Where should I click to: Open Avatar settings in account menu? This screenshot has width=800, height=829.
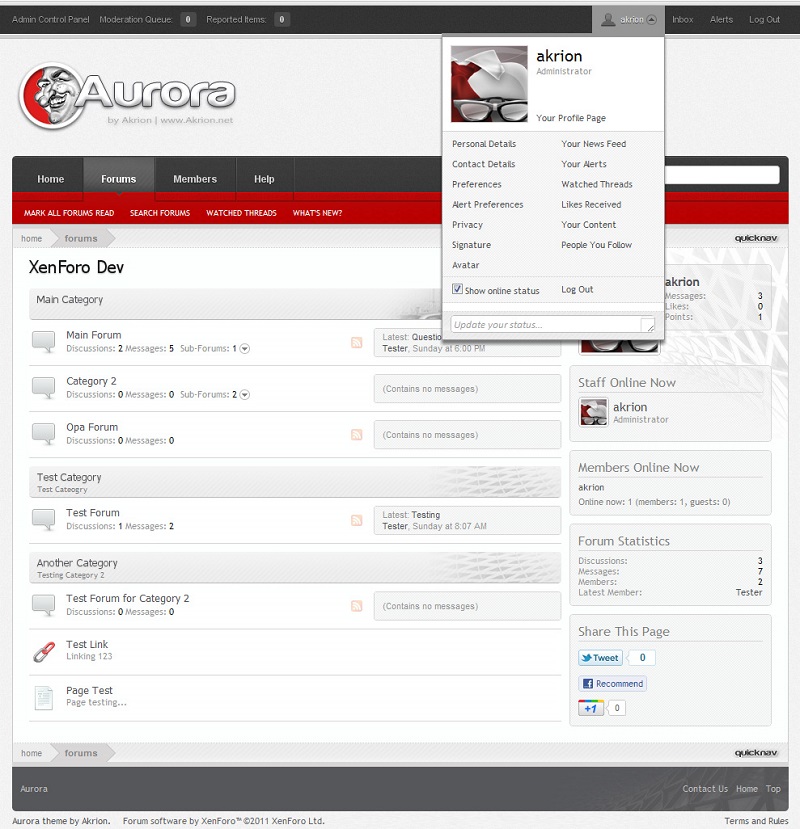465,265
